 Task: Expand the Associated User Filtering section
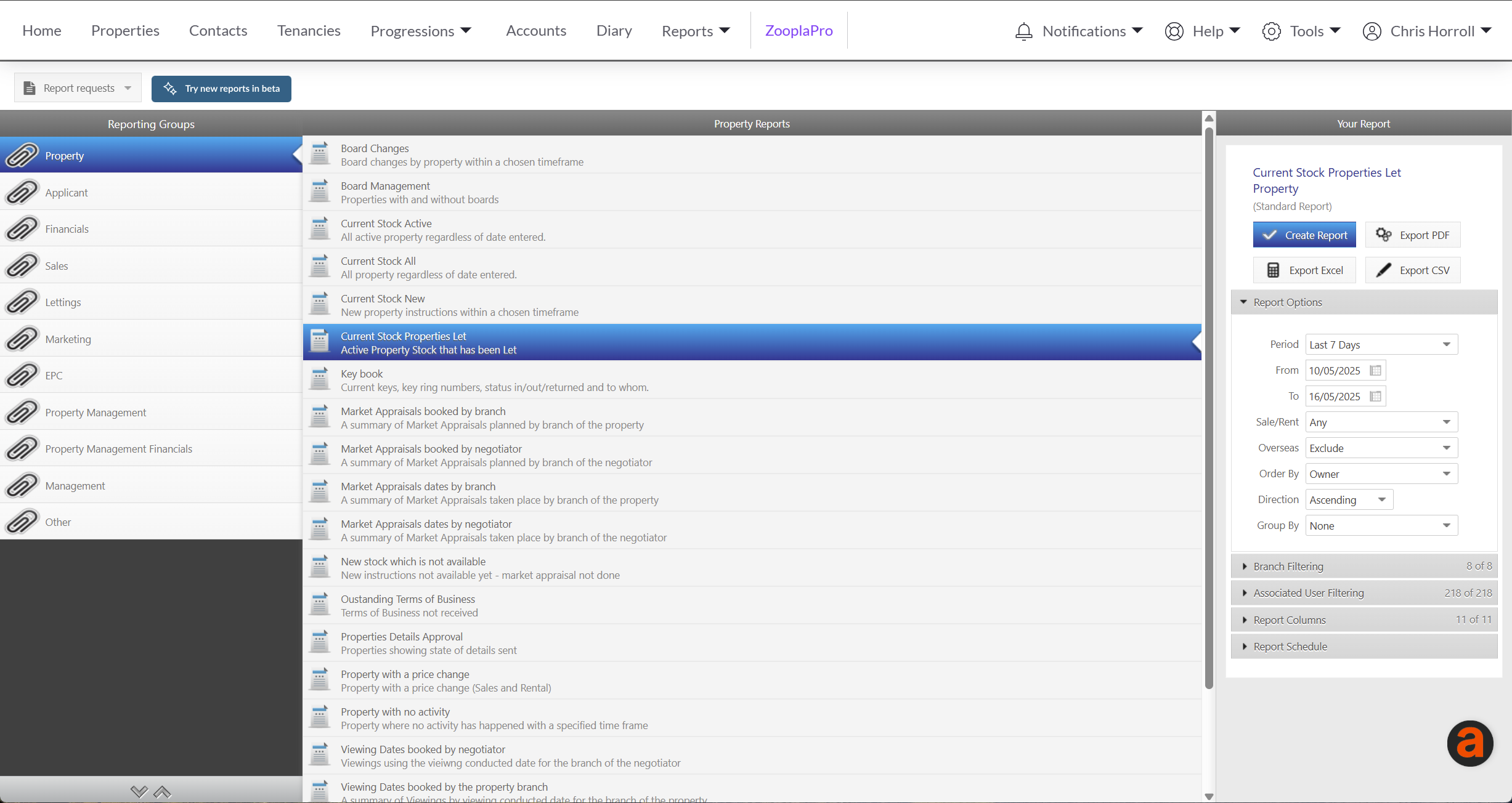[1364, 592]
